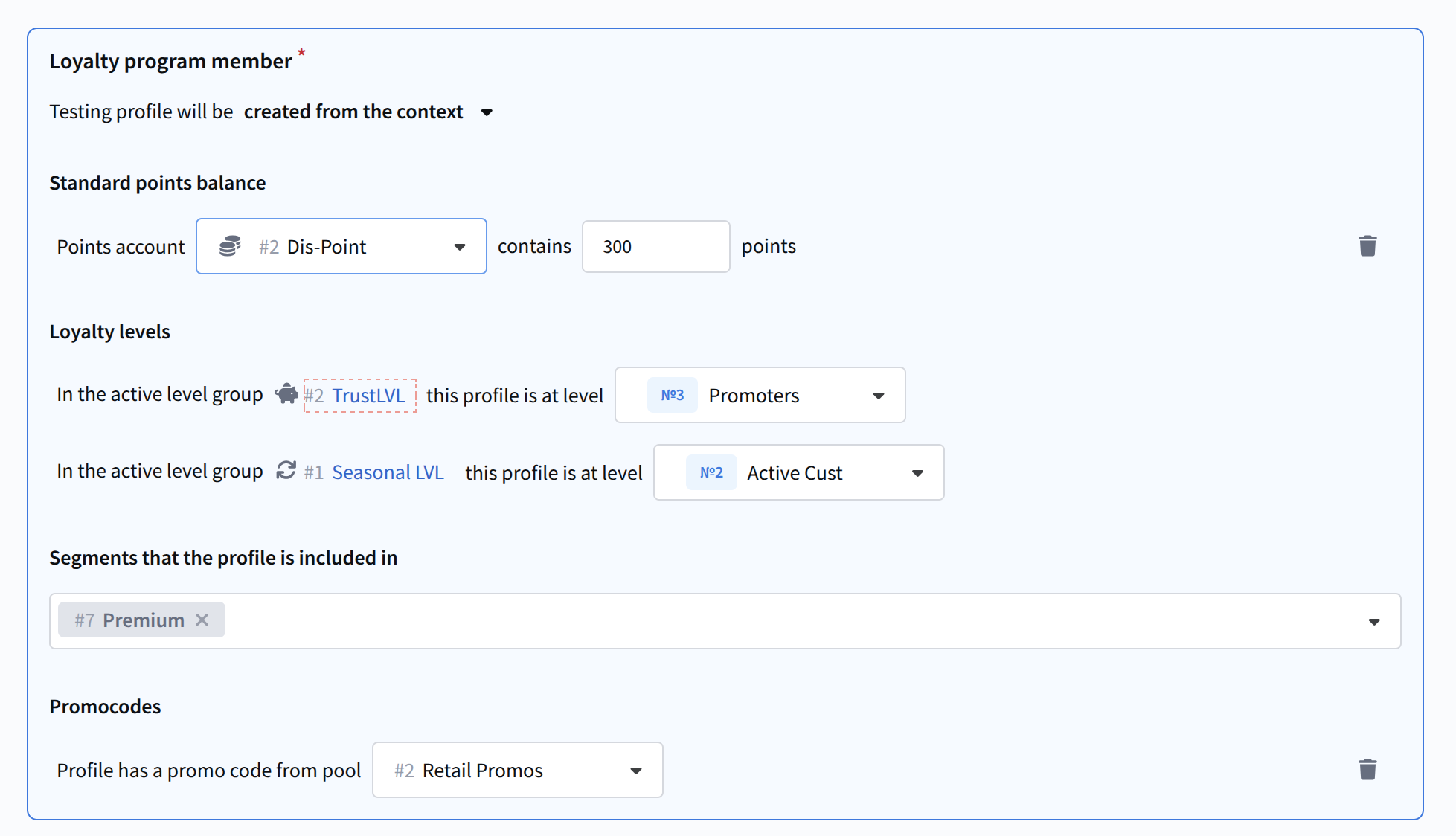Open the Seasonal LVL level group link
The image size is (1456, 836).
(x=387, y=472)
